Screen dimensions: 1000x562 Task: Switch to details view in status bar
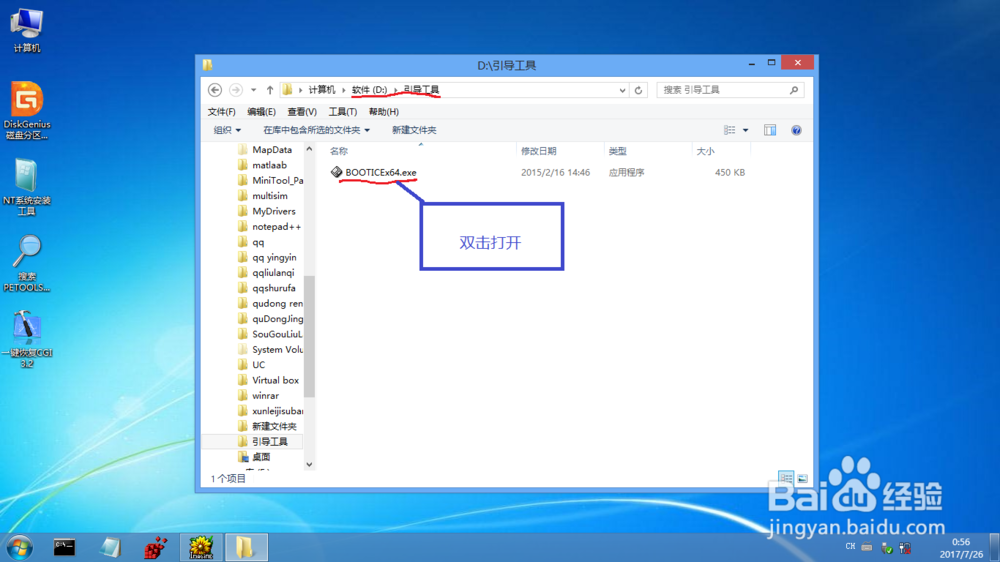786,478
